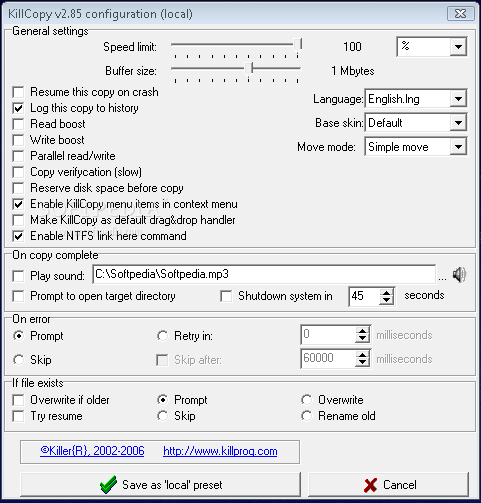Enable Try resume checkbox

18,416
